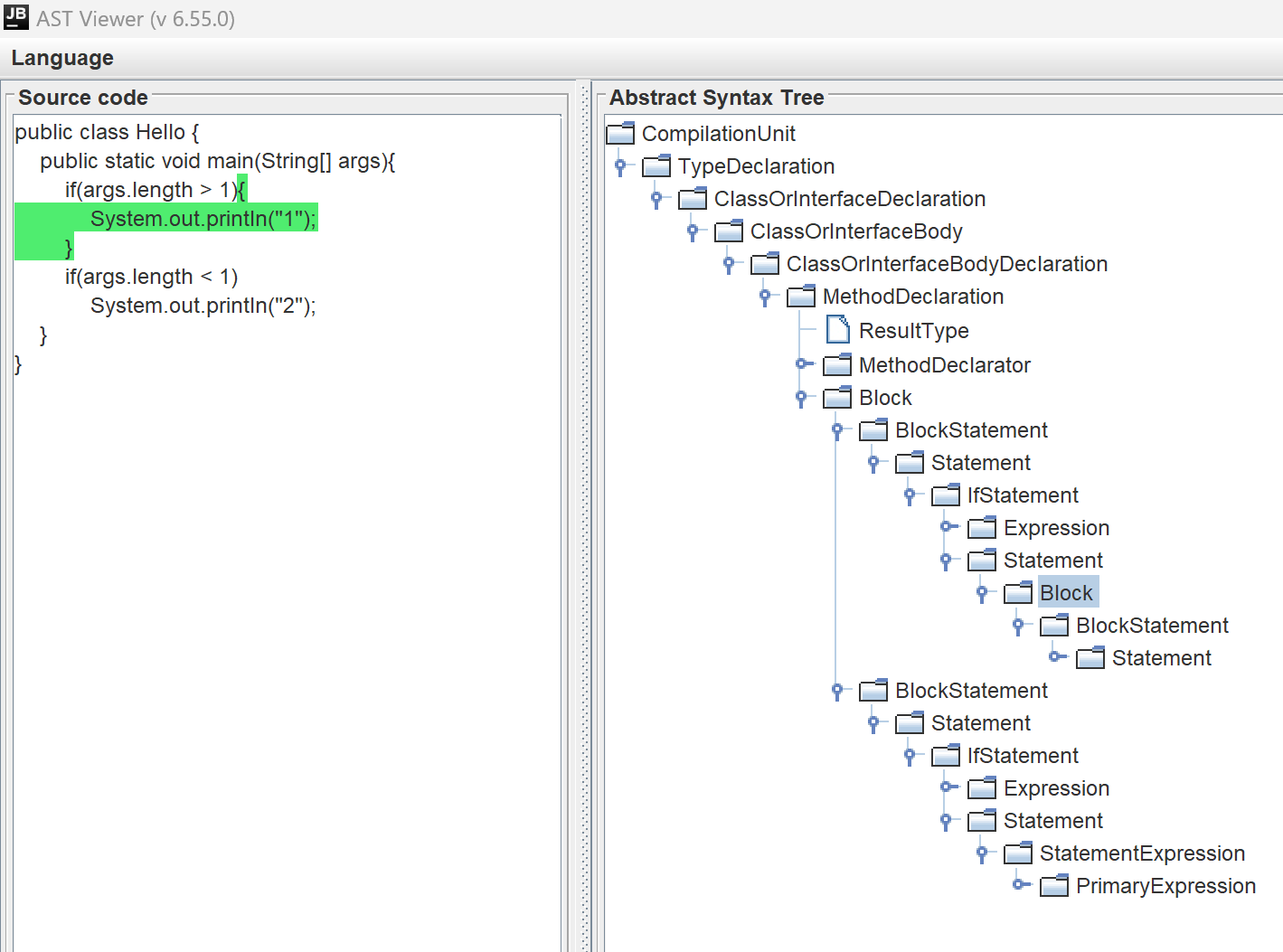Select the ClassOrInterfaceDeclaration node label

click(850, 199)
